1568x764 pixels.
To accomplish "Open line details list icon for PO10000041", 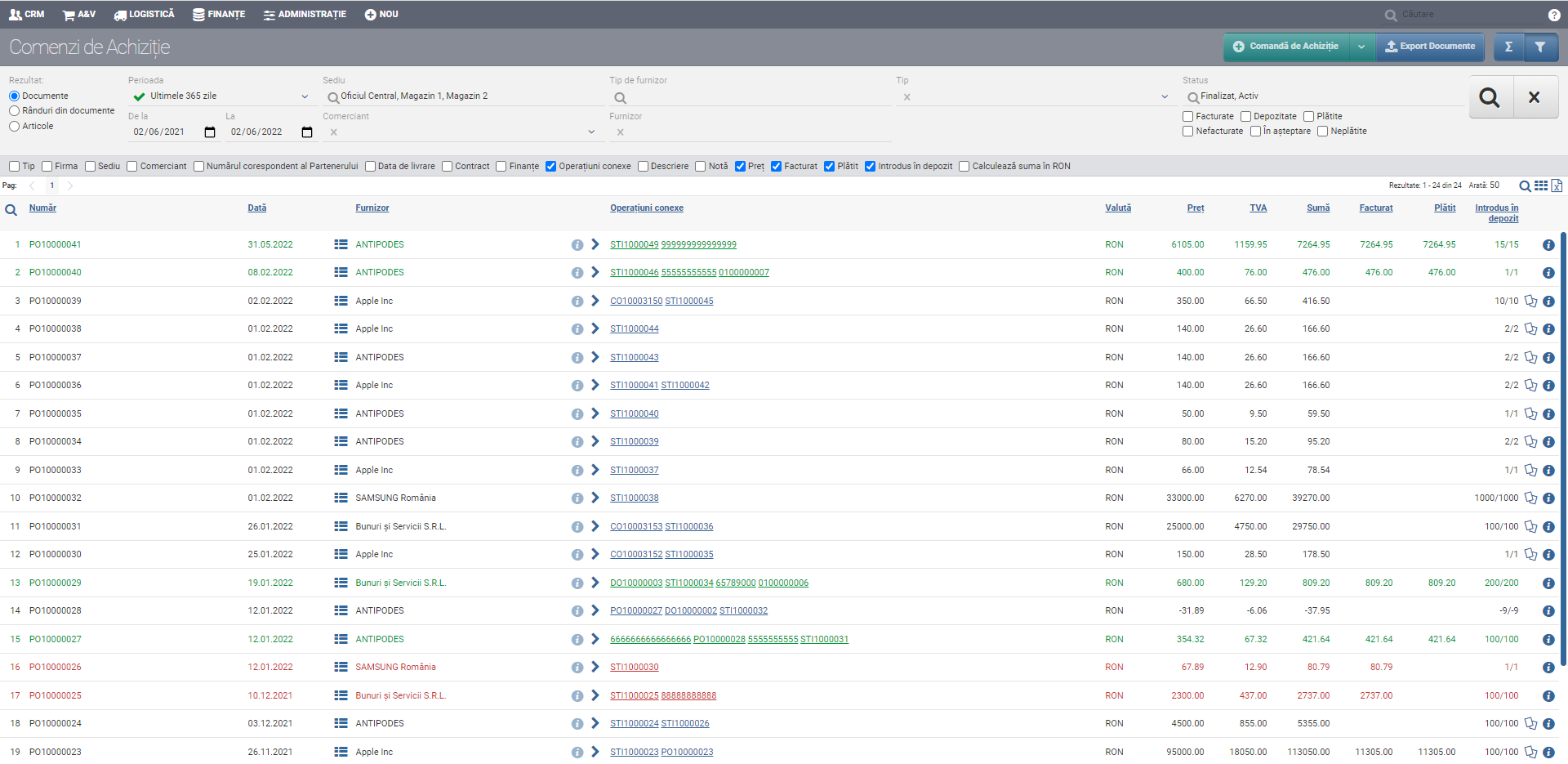I will [341, 244].
